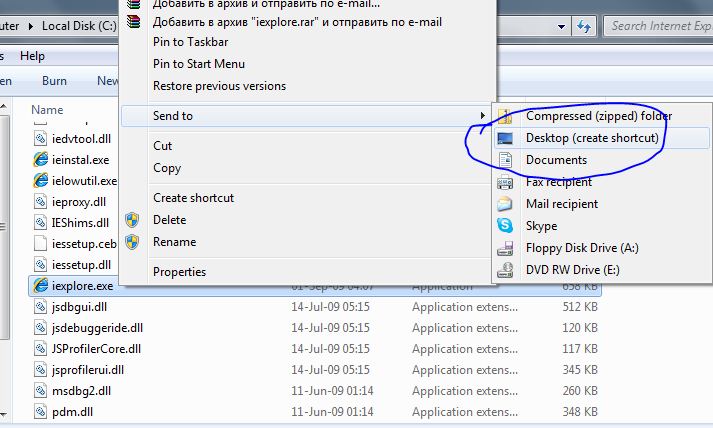Click the IEShims.dll file icon

(40, 222)
